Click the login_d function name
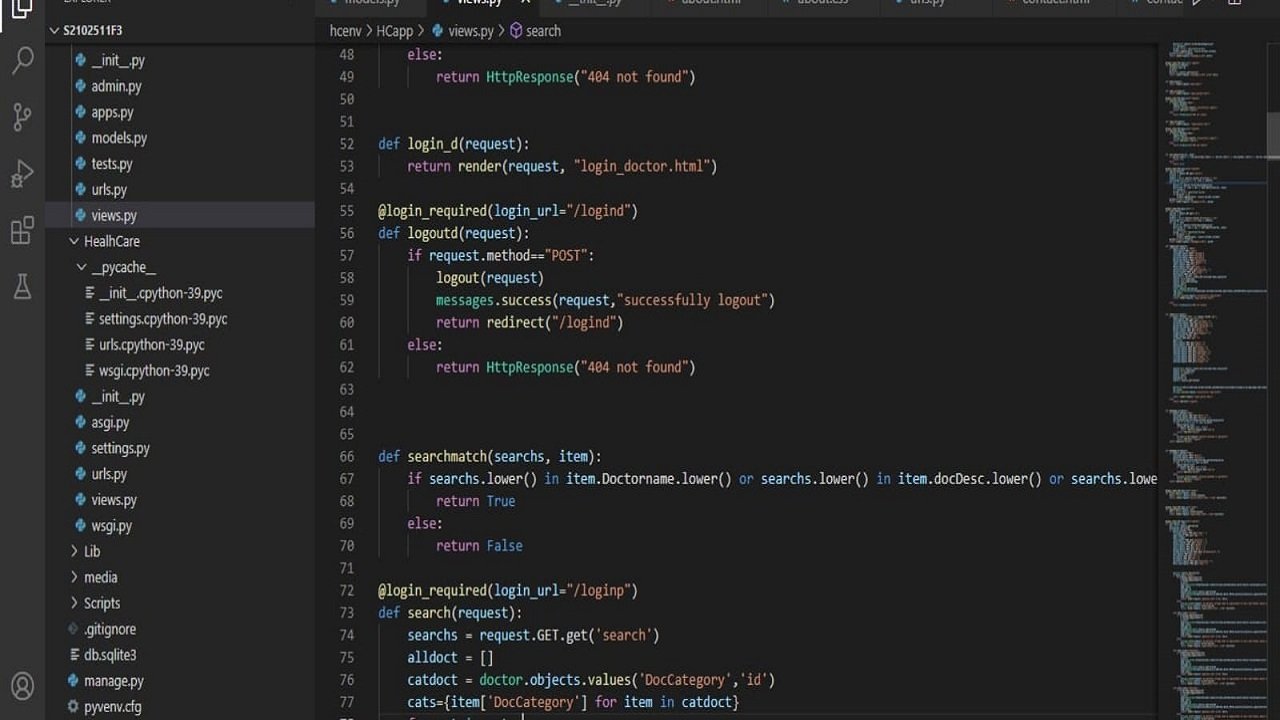Screen dimensions: 1280x720 [432, 144]
